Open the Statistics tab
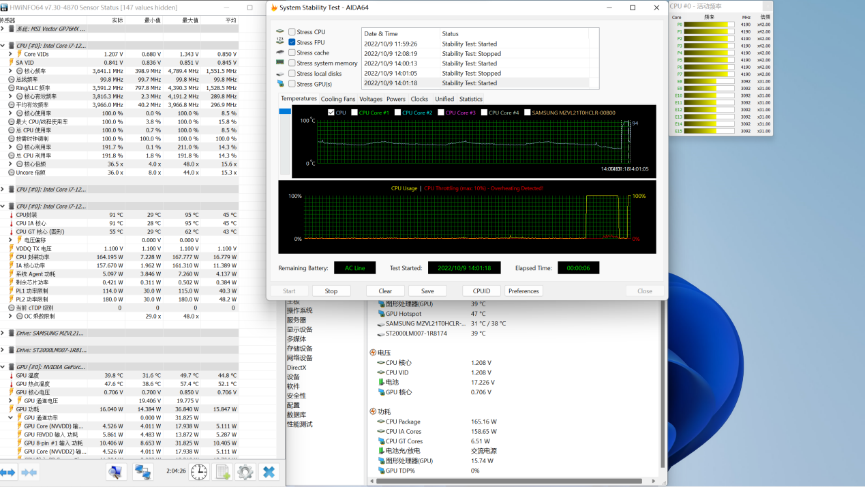 pos(470,99)
